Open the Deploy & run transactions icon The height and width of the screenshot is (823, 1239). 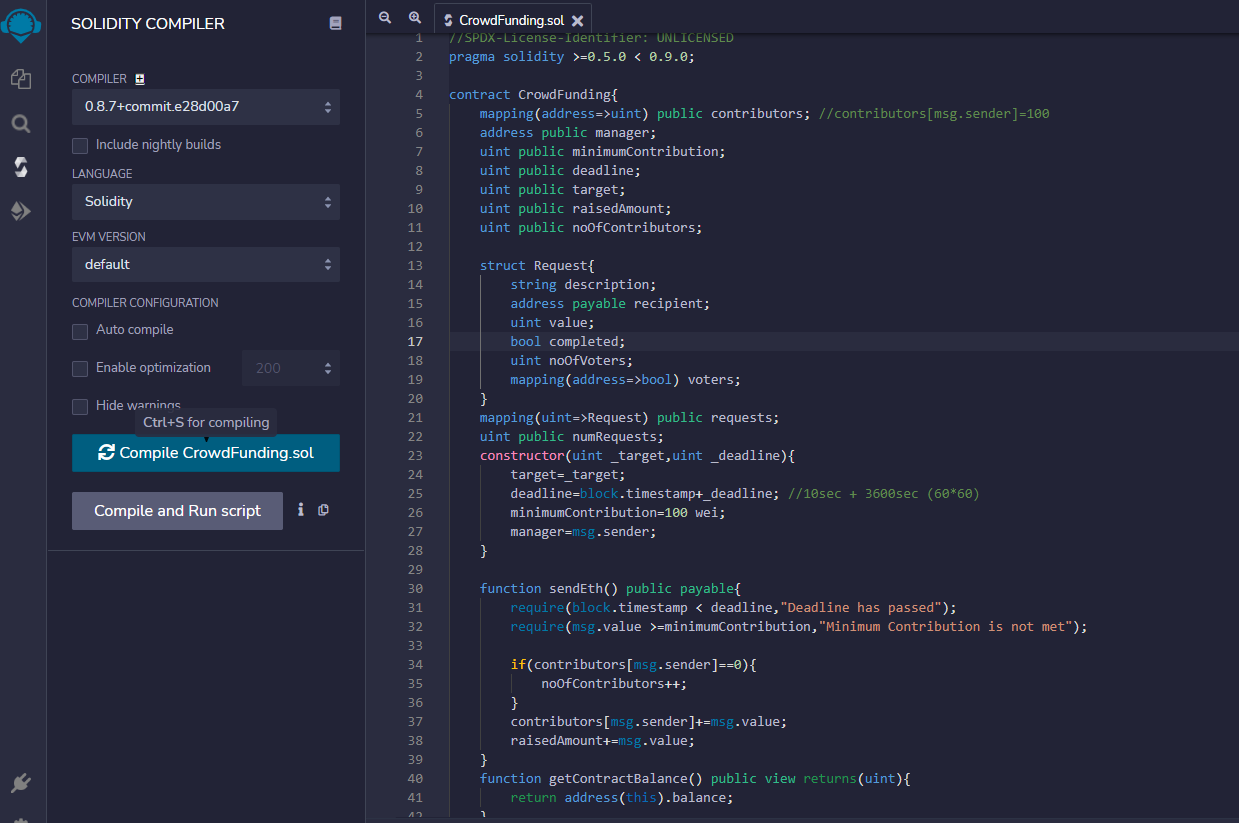(21, 211)
